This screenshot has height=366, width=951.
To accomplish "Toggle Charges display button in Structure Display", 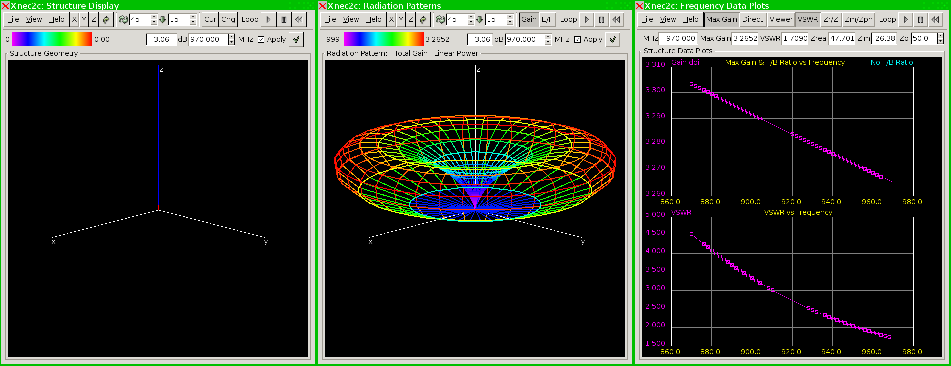I will pos(228,19).
